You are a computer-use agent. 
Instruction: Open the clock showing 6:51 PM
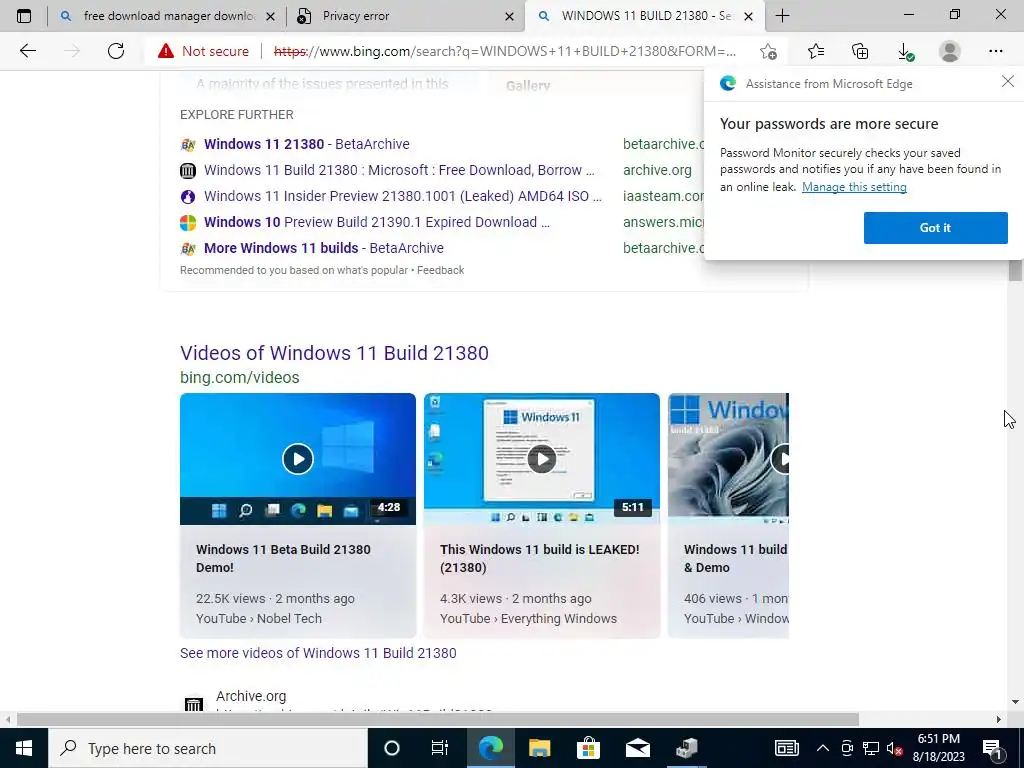(x=938, y=748)
